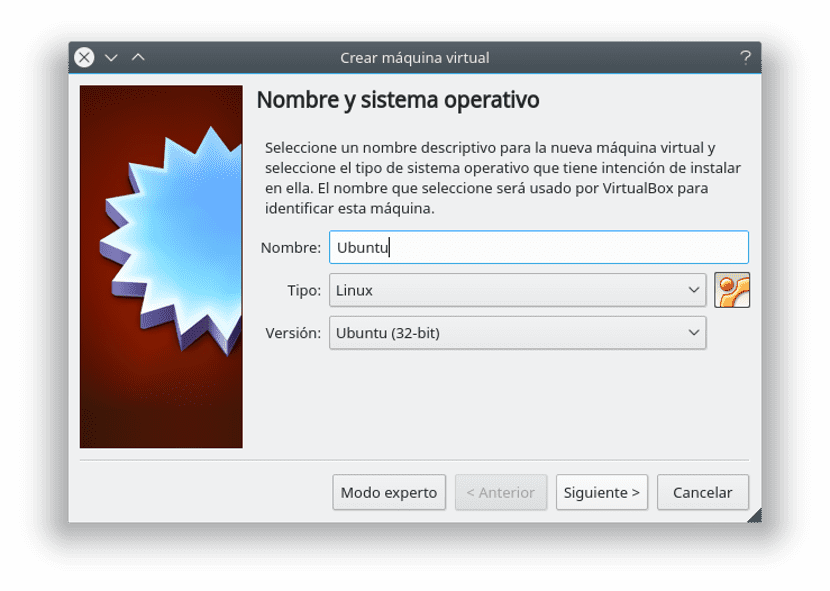This screenshot has width=830, height=591.
Task: Click the VirtualBox starburst wizard image
Action: 161,266
